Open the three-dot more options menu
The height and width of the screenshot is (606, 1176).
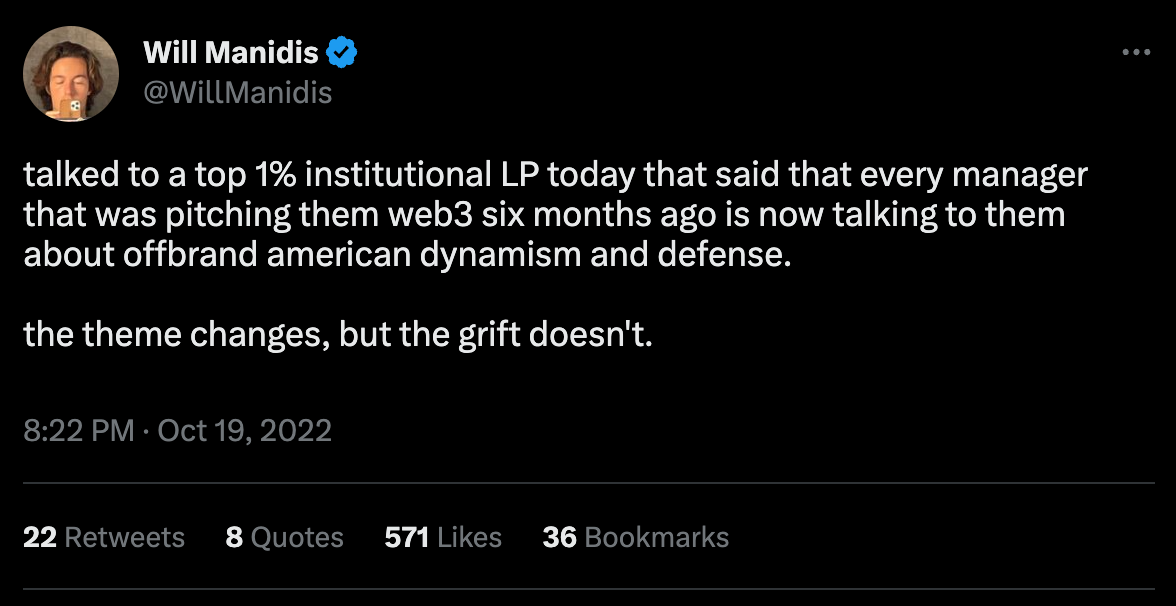[x=1136, y=52]
